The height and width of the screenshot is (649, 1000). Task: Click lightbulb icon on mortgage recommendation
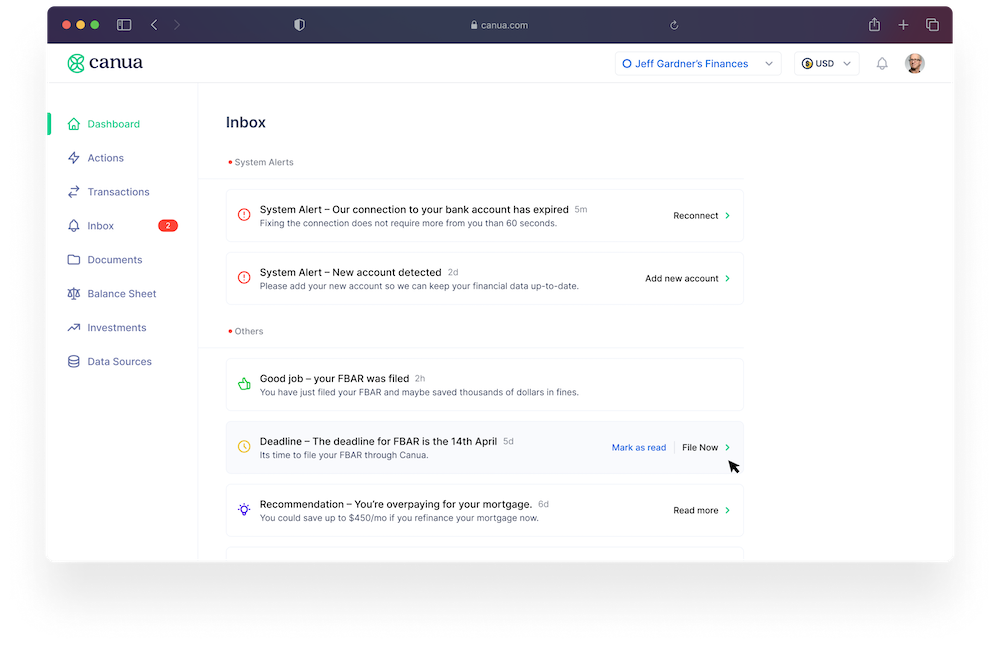[244, 509]
